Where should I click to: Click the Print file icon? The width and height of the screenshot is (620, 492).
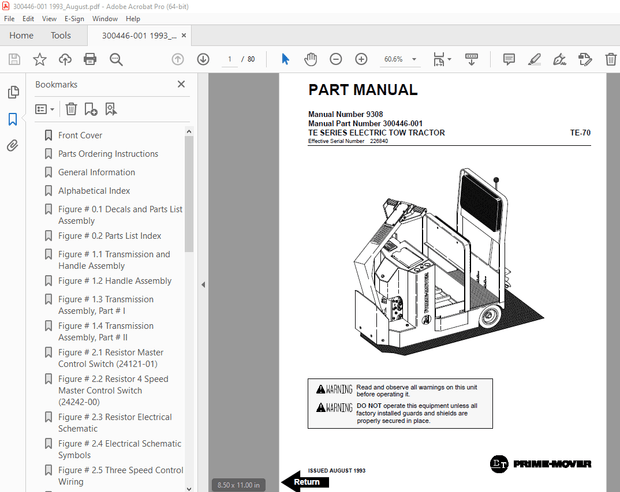[90, 60]
